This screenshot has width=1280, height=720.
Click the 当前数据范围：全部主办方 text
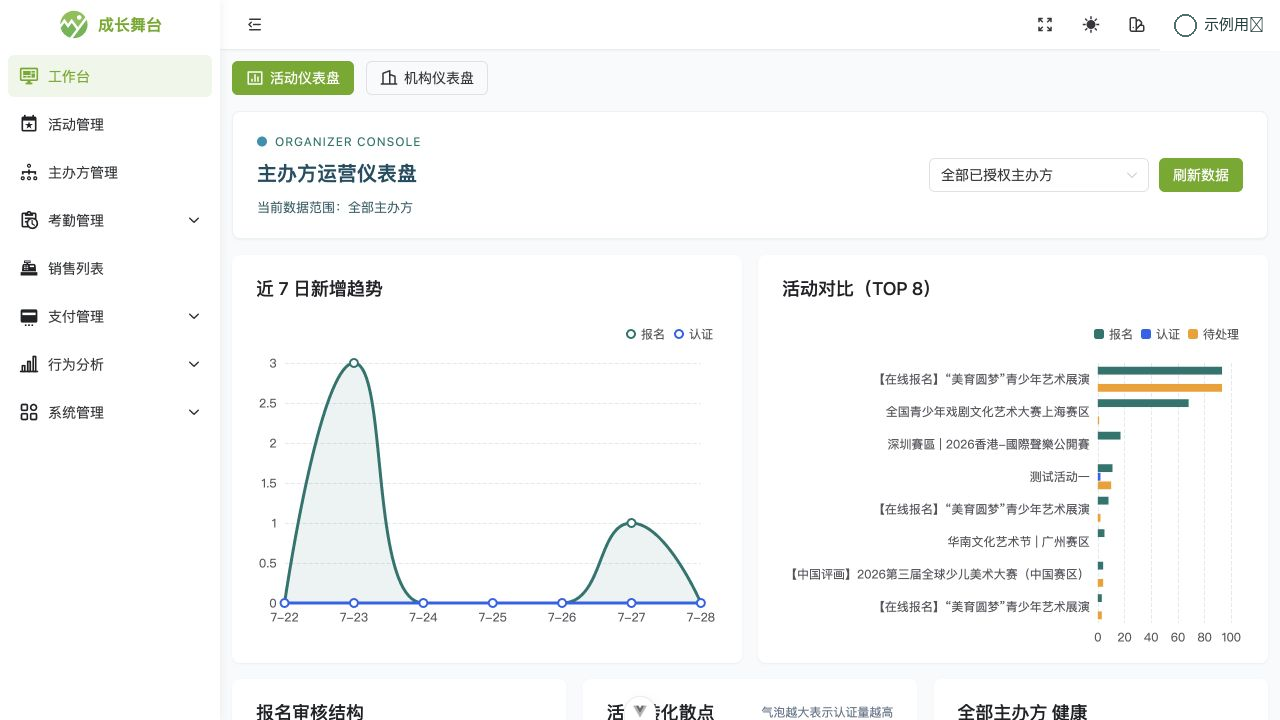335,208
